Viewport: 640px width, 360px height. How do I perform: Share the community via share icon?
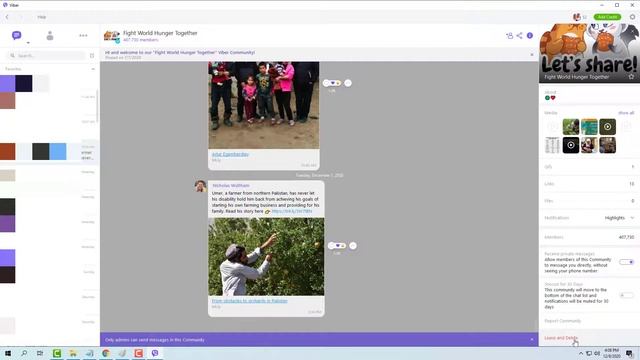click(x=519, y=36)
